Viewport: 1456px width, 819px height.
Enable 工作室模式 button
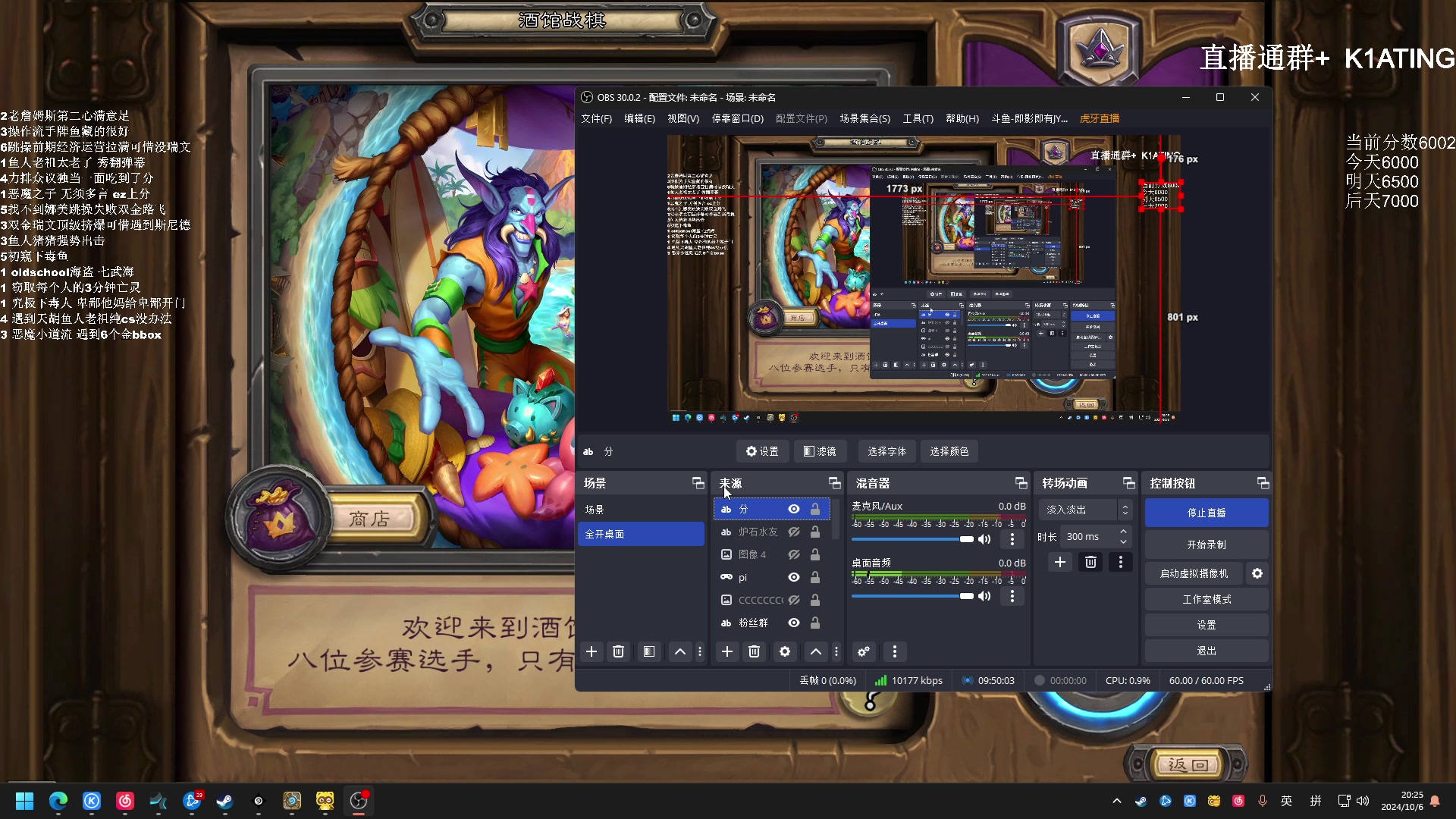(x=1207, y=599)
